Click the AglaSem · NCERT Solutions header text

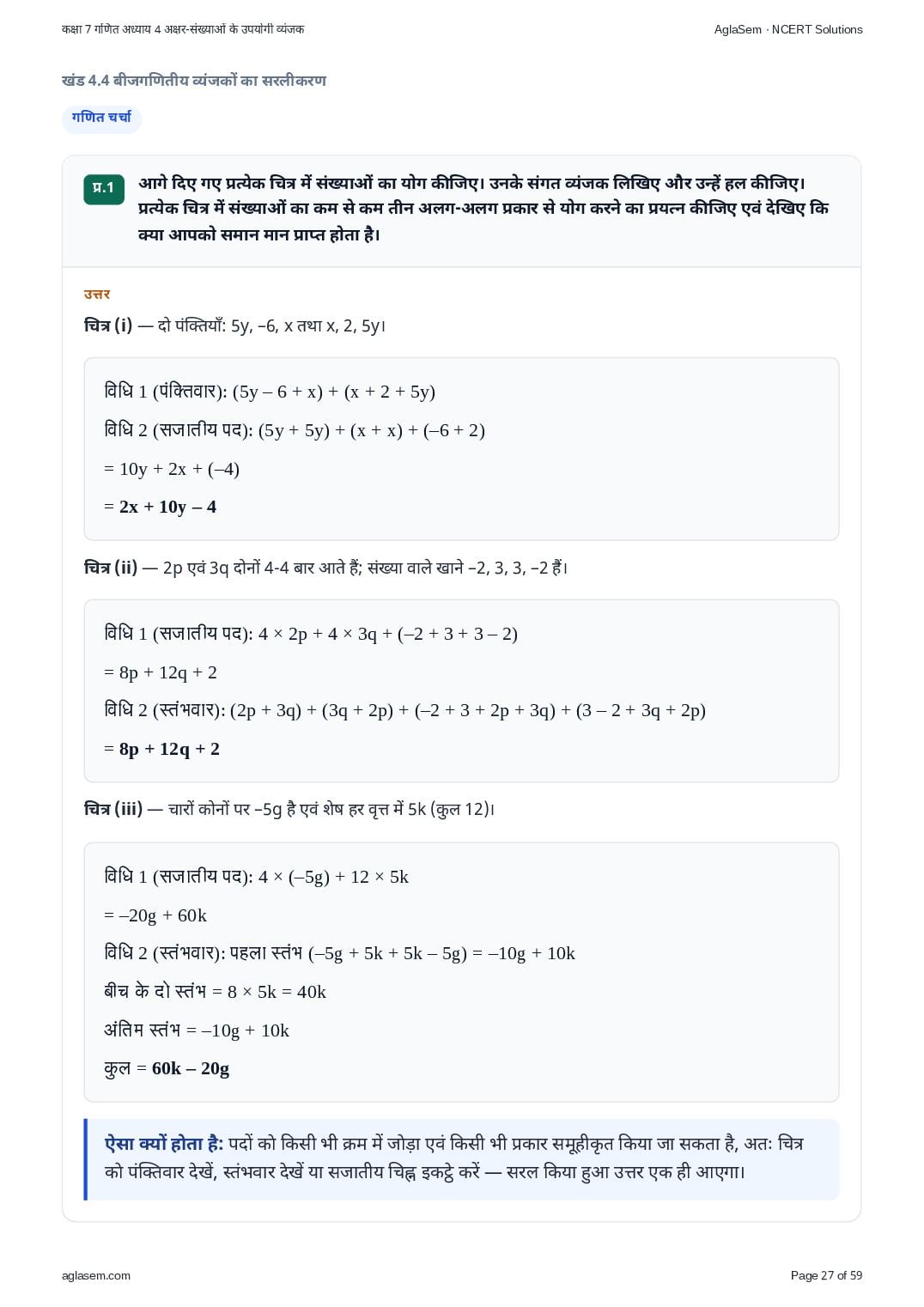click(788, 29)
